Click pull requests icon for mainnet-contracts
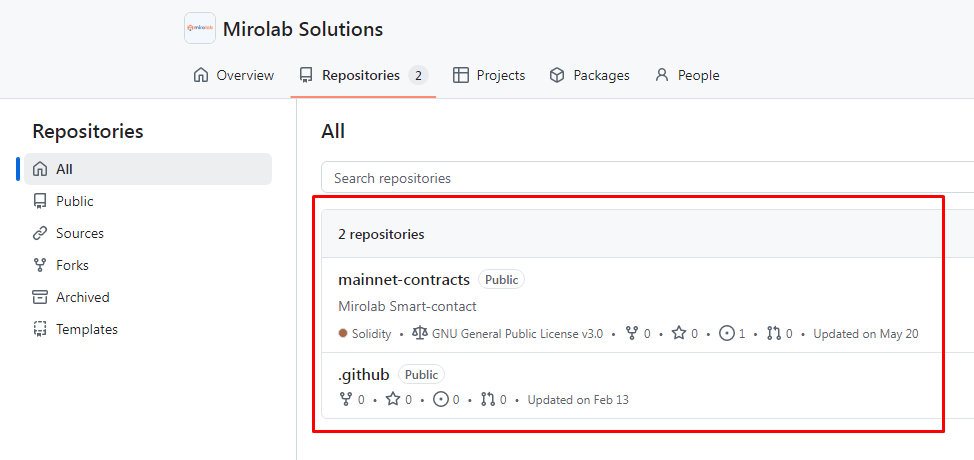Image resolution: width=974 pixels, height=460 pixels. 774,334
